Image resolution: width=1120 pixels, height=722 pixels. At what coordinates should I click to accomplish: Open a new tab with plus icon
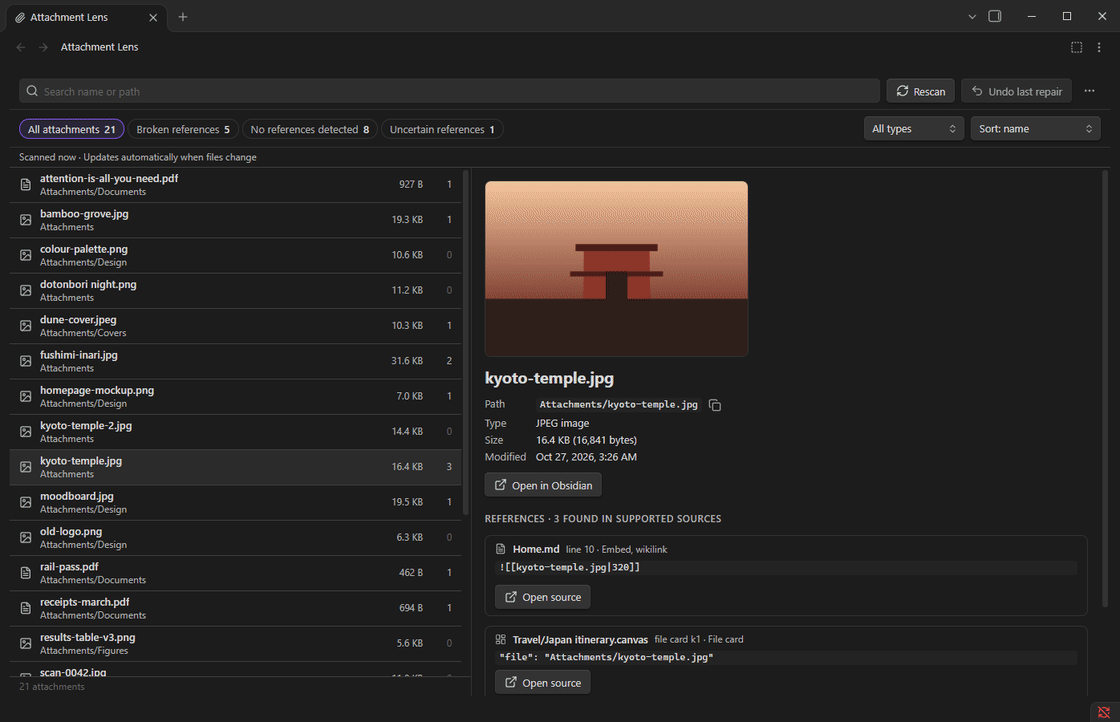tap(183, 16)
